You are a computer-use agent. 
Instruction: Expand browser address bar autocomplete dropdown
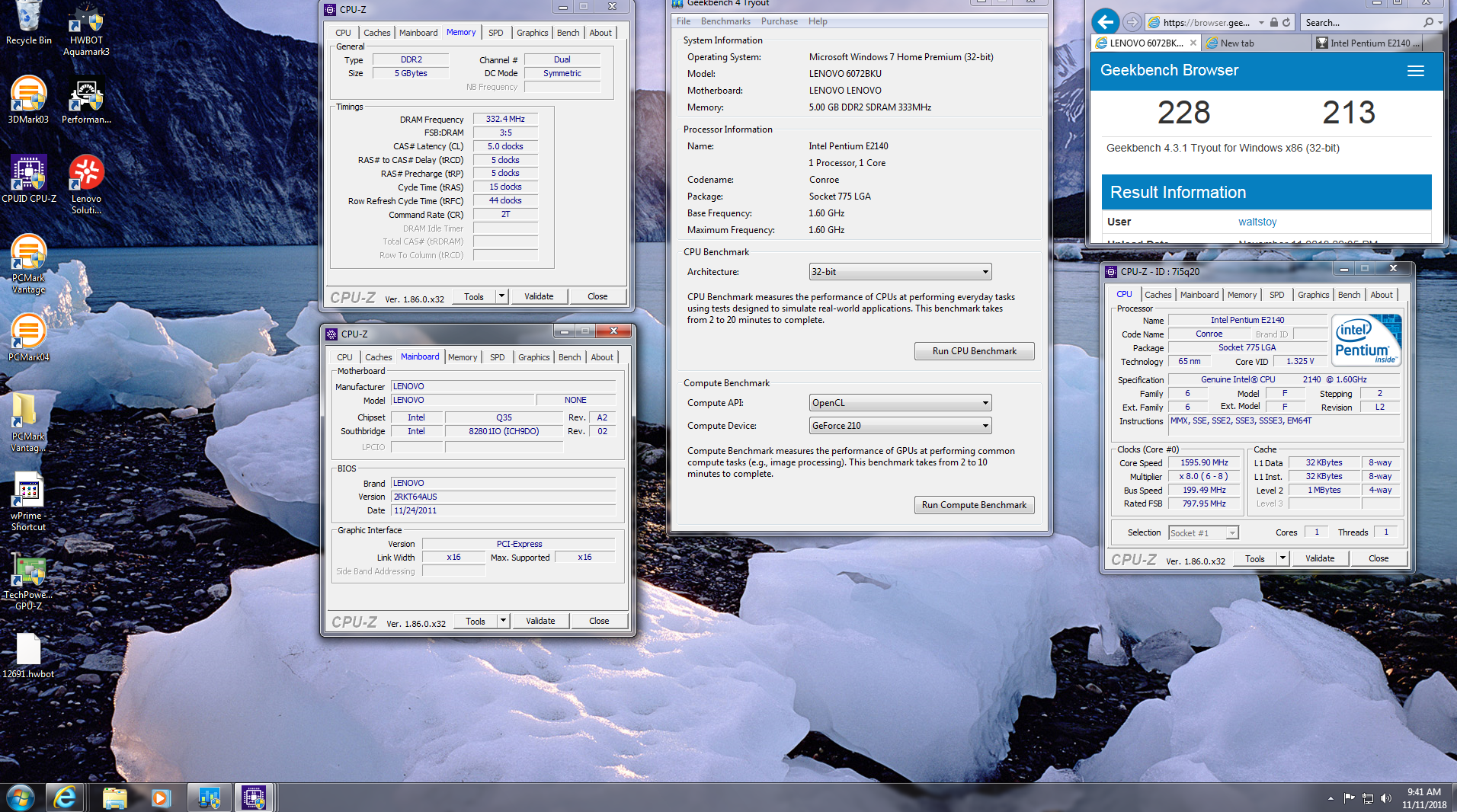tap(1261, 22)
